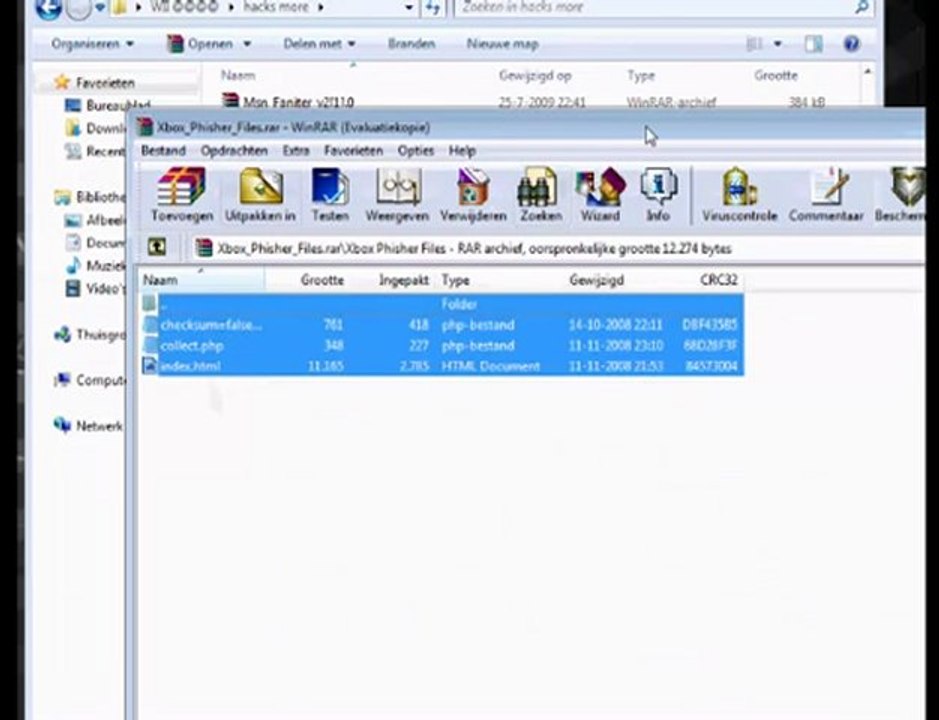
Task: Click the Help icon in Explorer toolbar
Action: pyautogui.click(x=851, y=44)
